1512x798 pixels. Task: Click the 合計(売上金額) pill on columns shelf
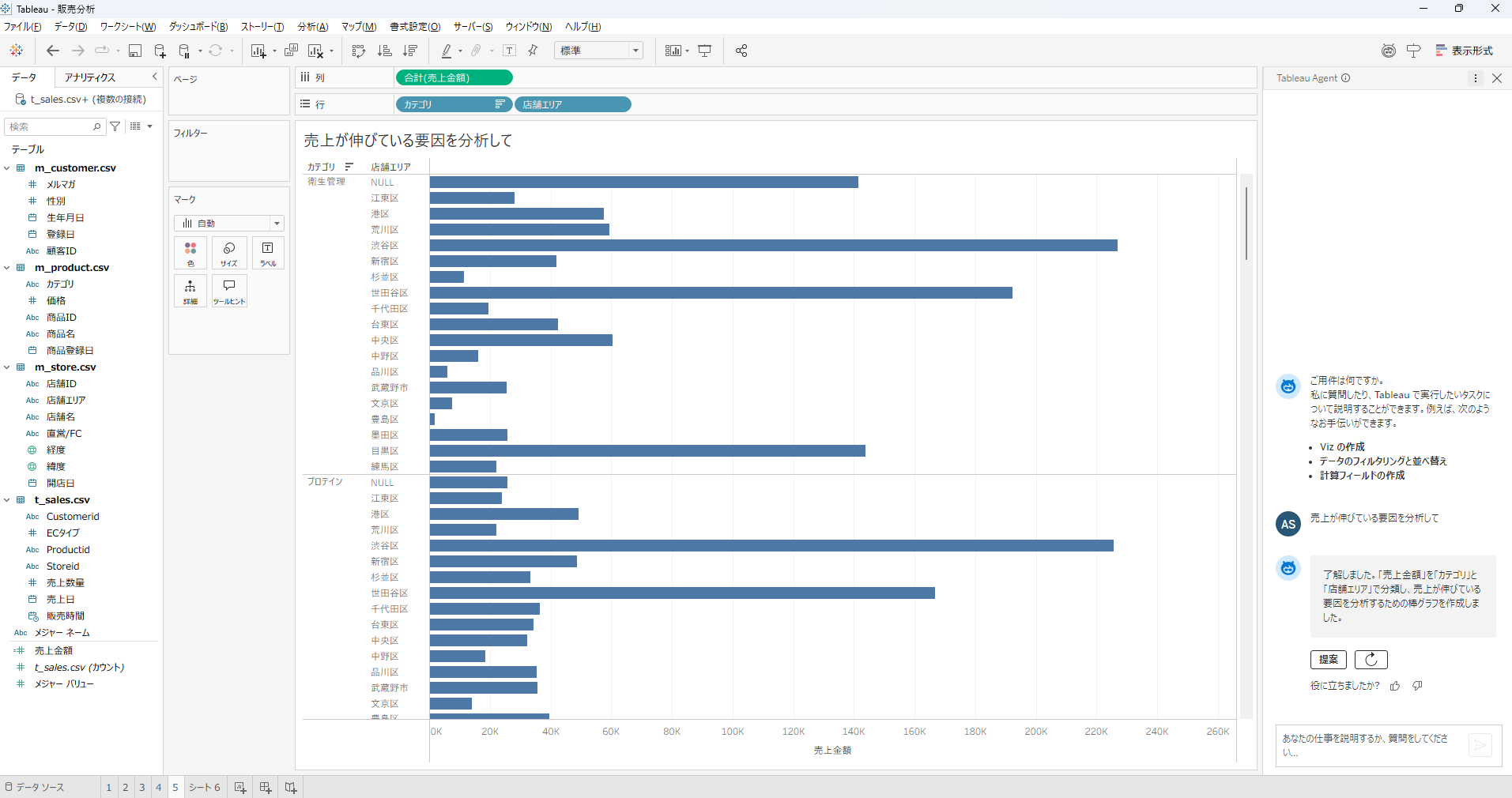[454, 77]
